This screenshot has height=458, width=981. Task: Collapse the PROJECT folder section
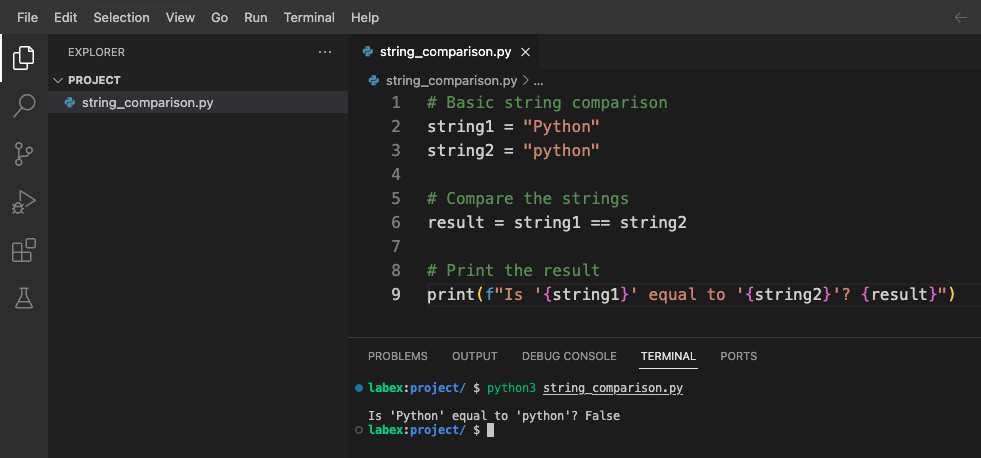58,80
